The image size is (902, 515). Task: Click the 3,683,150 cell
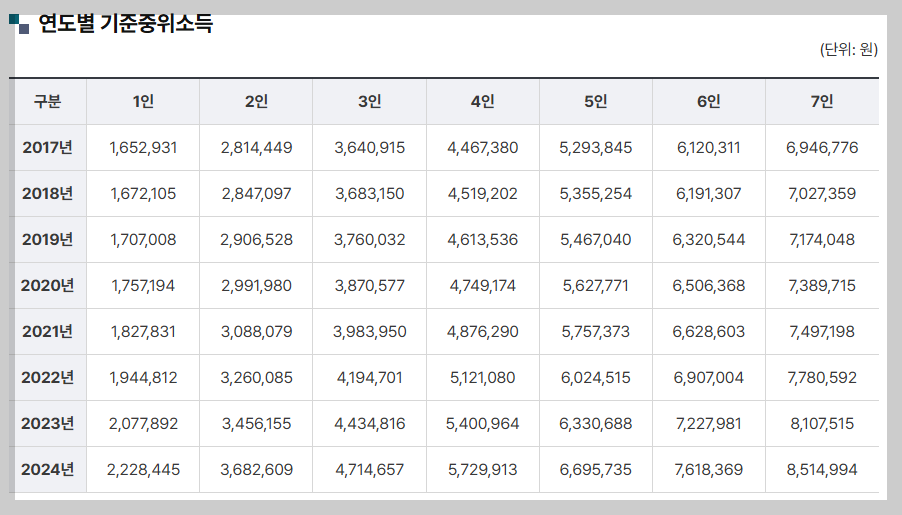370,194
